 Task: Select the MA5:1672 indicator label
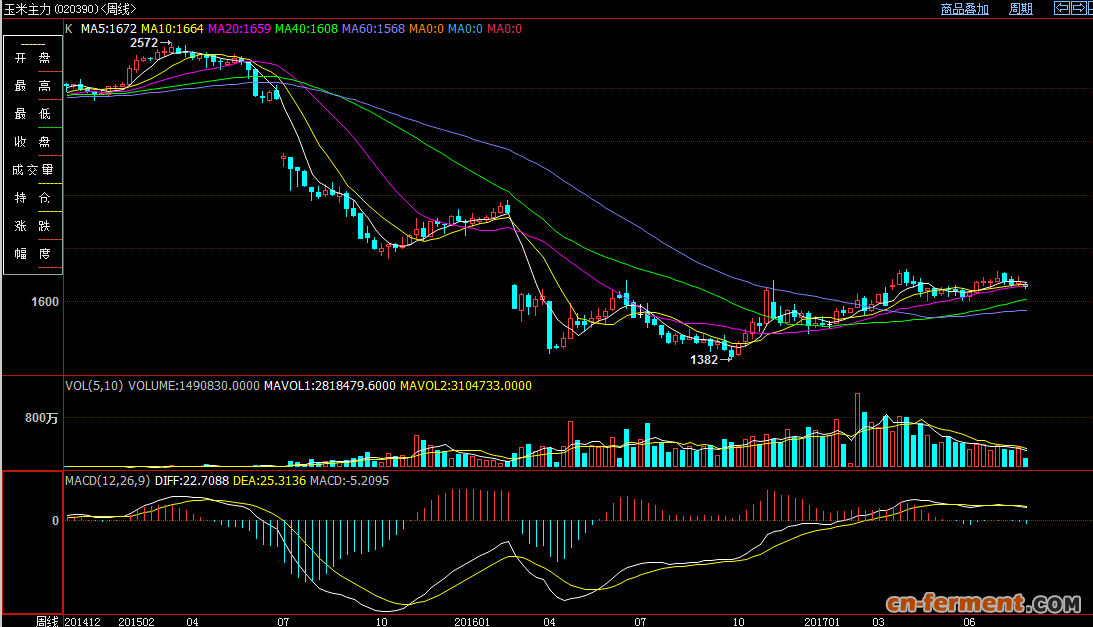click(x=108, y=29)
